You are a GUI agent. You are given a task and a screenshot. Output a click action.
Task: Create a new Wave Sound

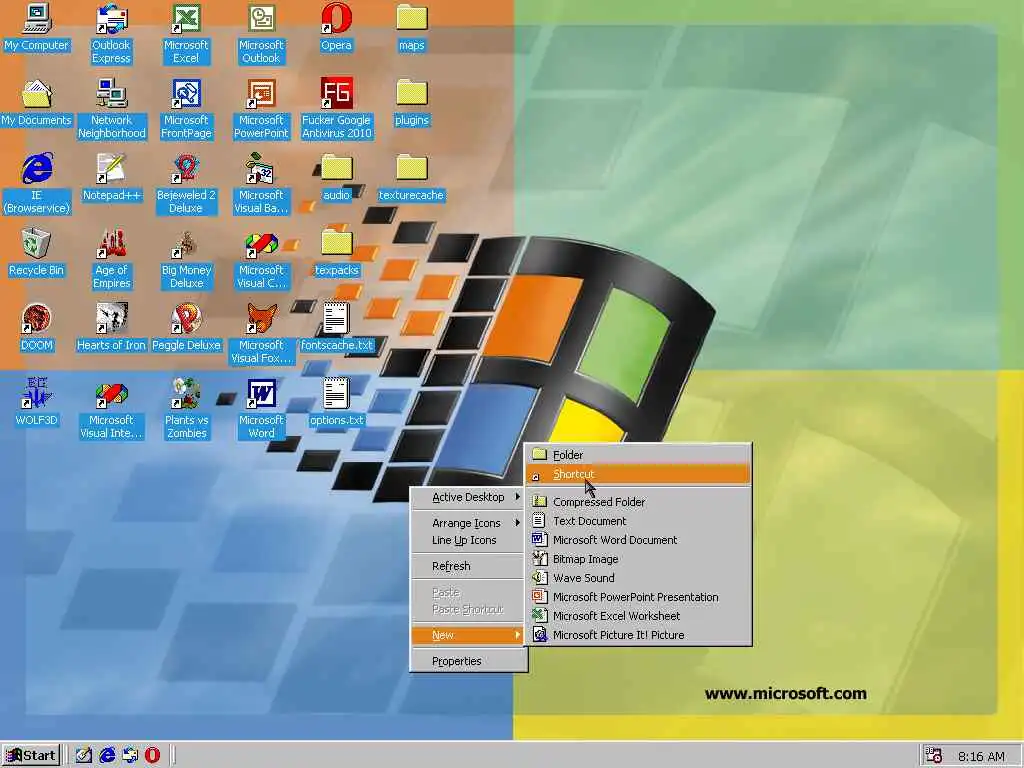point(638,577)
